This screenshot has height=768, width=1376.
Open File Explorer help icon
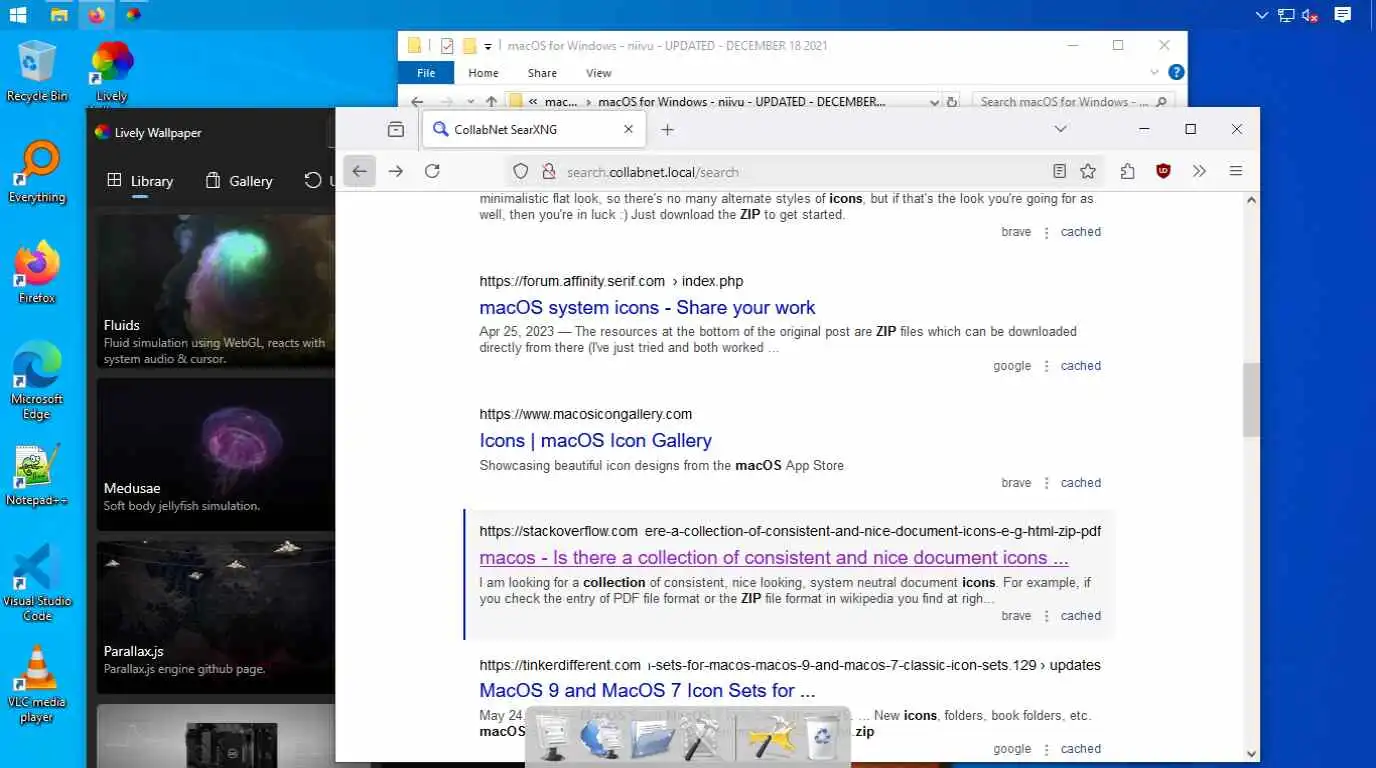[1176, 72]
